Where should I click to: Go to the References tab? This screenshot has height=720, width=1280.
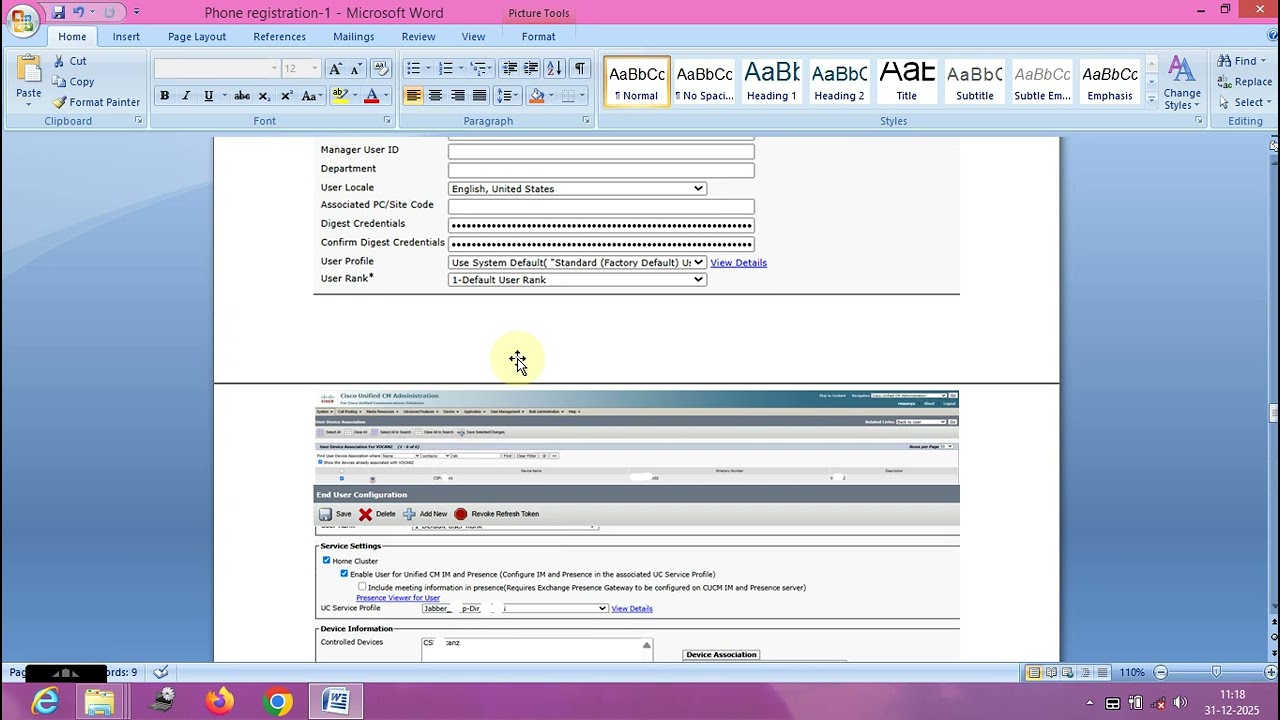(x=279, y=37)
